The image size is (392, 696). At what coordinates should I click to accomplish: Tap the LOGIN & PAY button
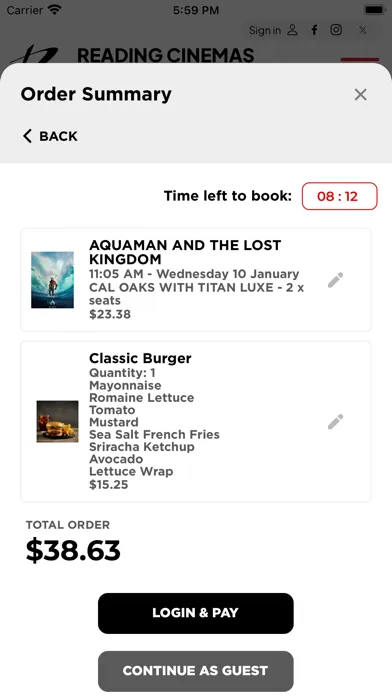[x=196, y=613]
